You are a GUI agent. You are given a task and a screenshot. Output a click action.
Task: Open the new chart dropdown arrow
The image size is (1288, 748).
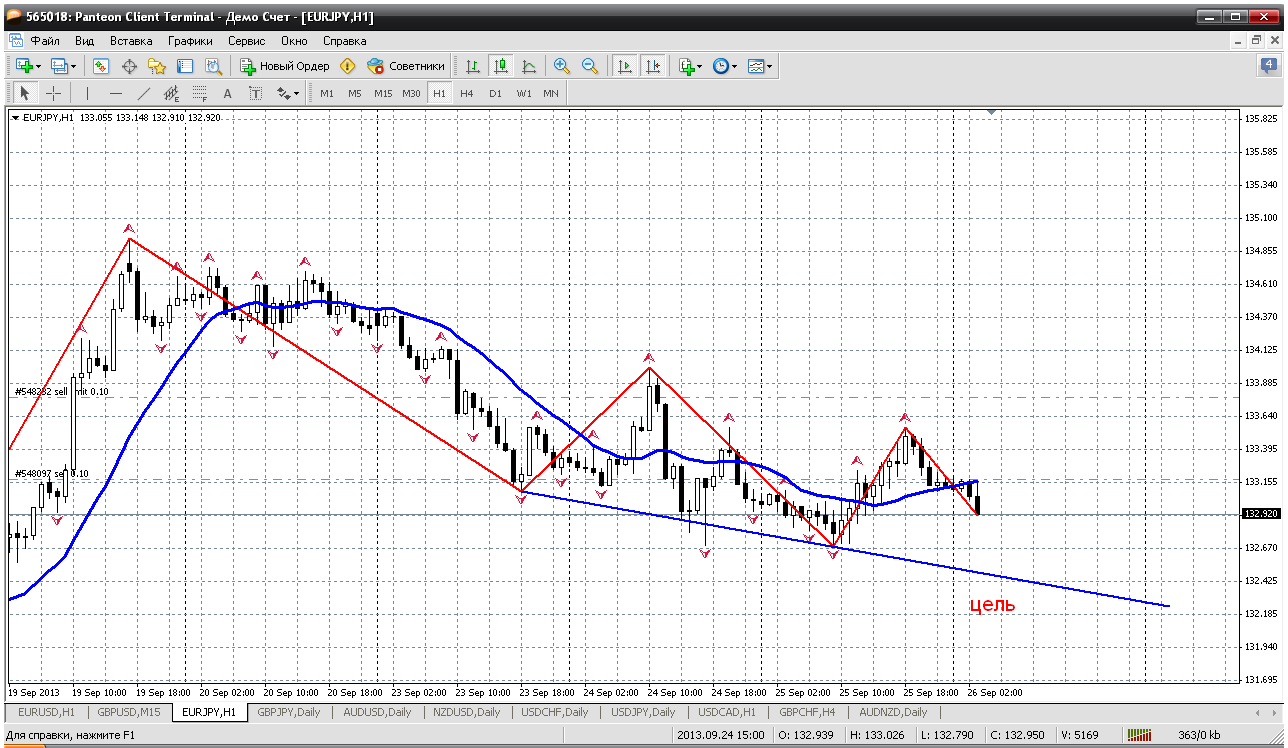click(38, 66)
